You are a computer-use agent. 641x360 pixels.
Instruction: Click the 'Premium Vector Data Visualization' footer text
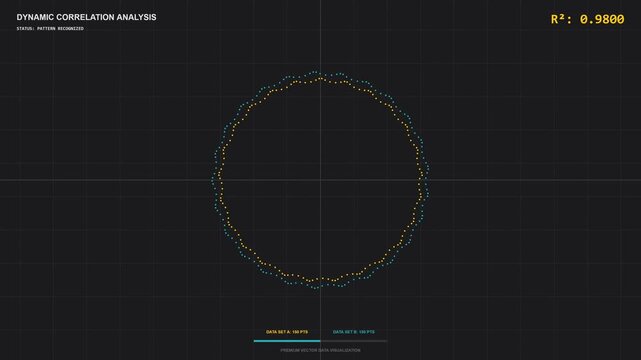(x=320, y=350)
